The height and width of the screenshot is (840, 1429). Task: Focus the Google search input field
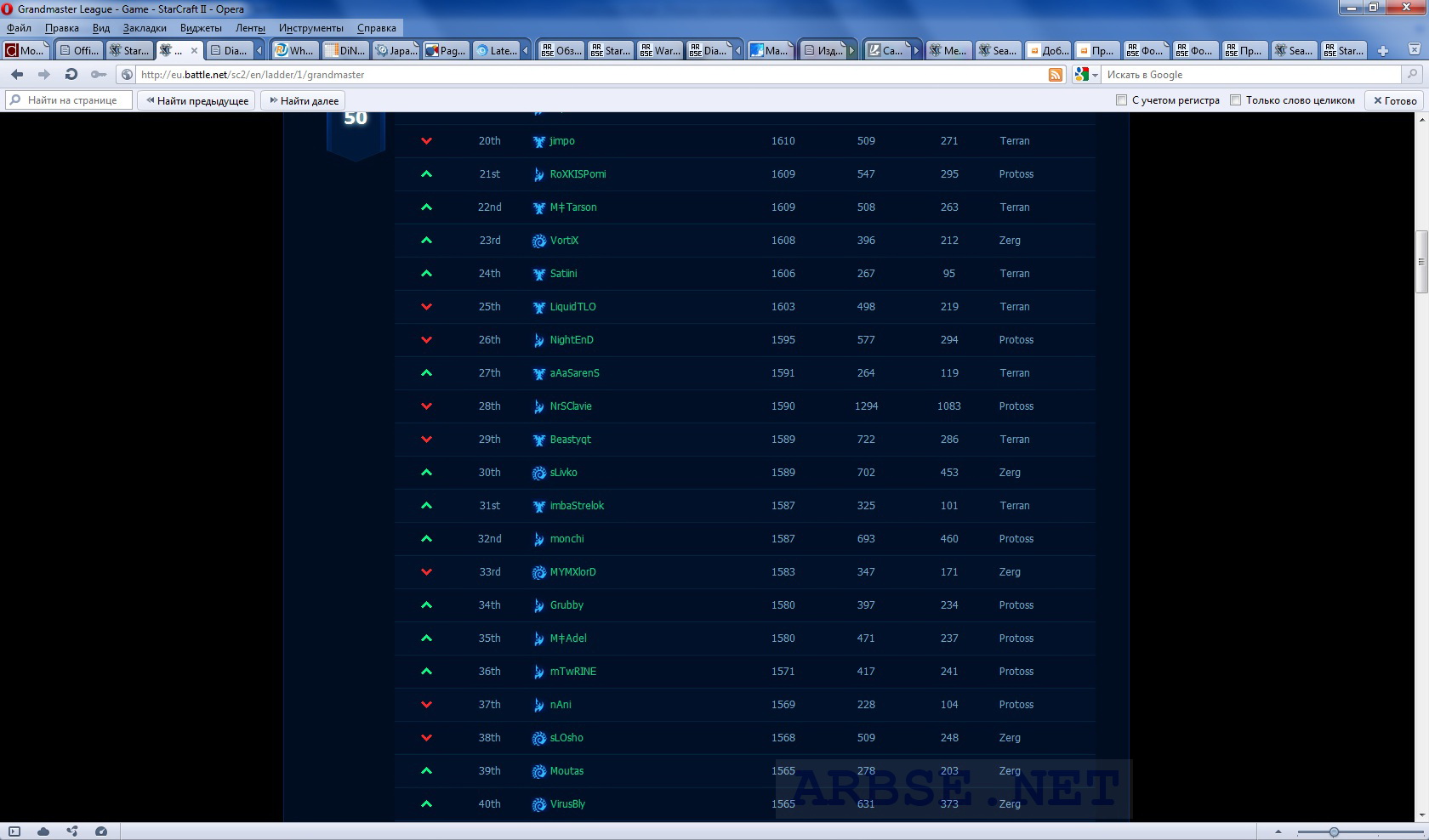coord(1250,75)
